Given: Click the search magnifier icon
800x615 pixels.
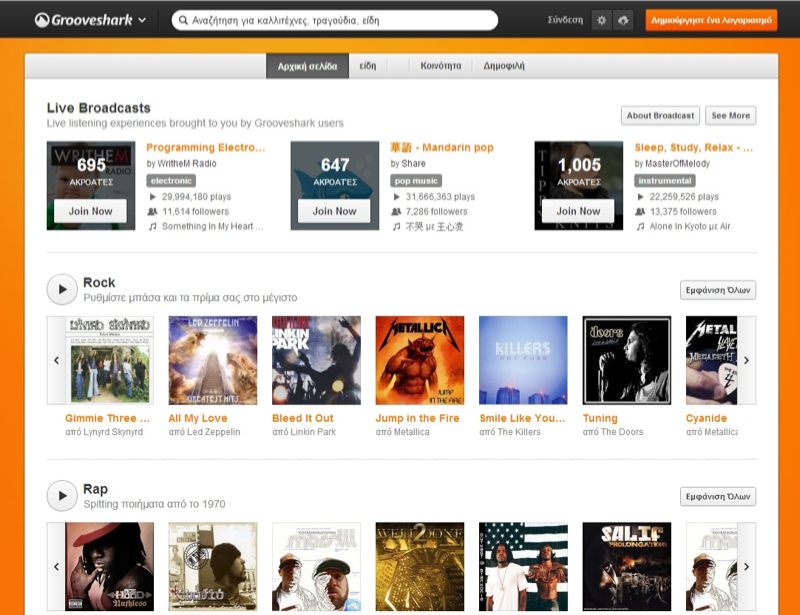Looking at the screenshot, I should (x=183, y=20).
